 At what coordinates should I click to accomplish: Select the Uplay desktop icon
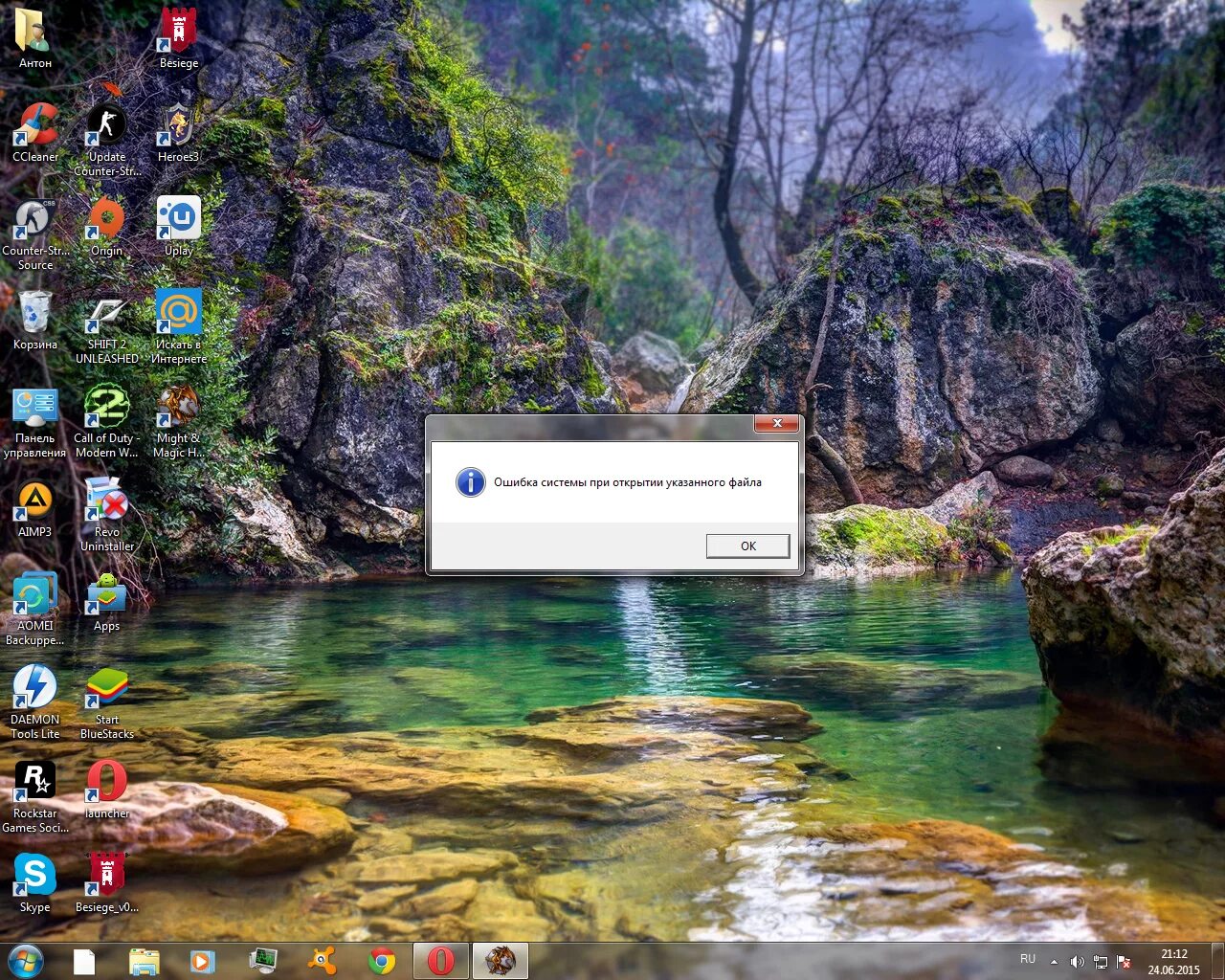pyautogui.click(x=179, y=226)
